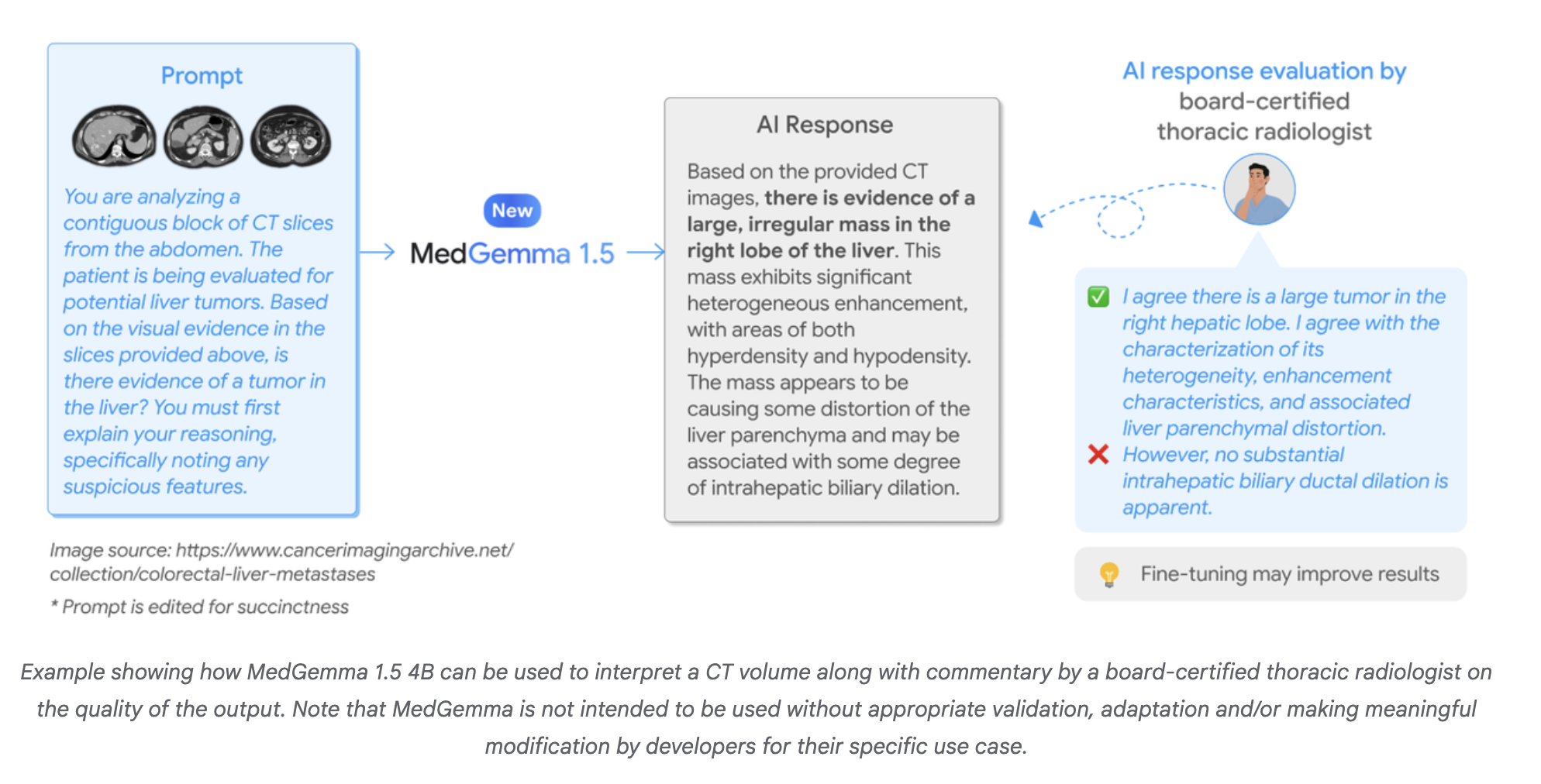The width and height of the screenshot is (1541, 784).
Task: Click the dashed curved arrow head
Action: [1036, 219]
